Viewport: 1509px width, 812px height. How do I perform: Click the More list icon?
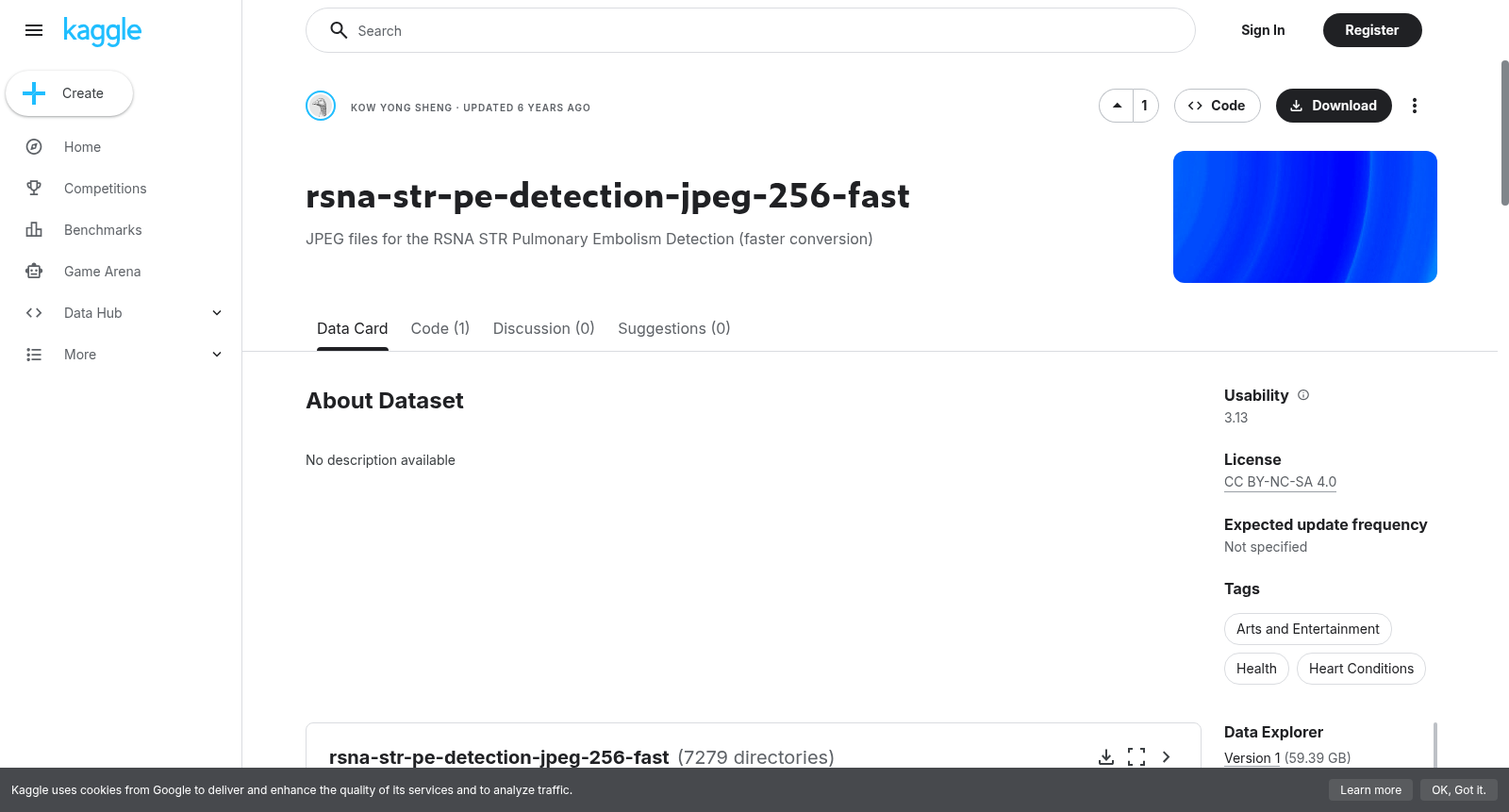(x=34, y=355)
